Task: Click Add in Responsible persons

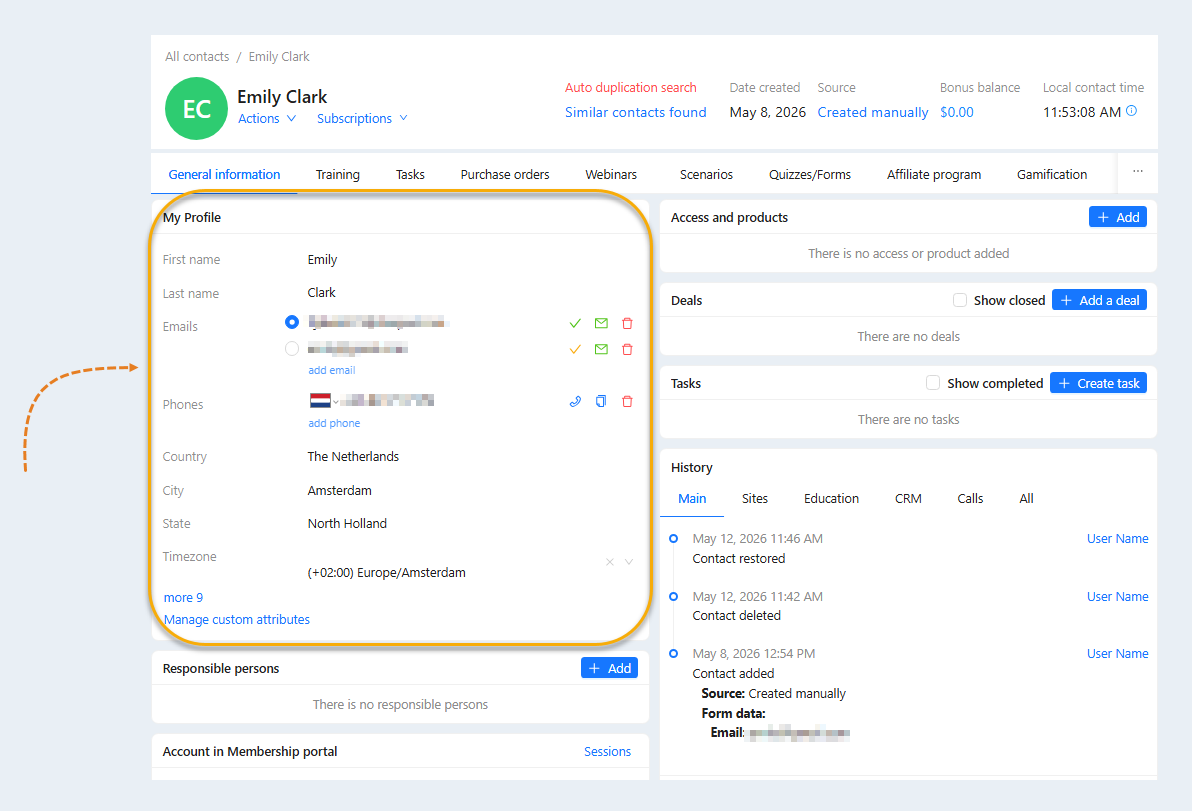Action: (x=610, y=668)
